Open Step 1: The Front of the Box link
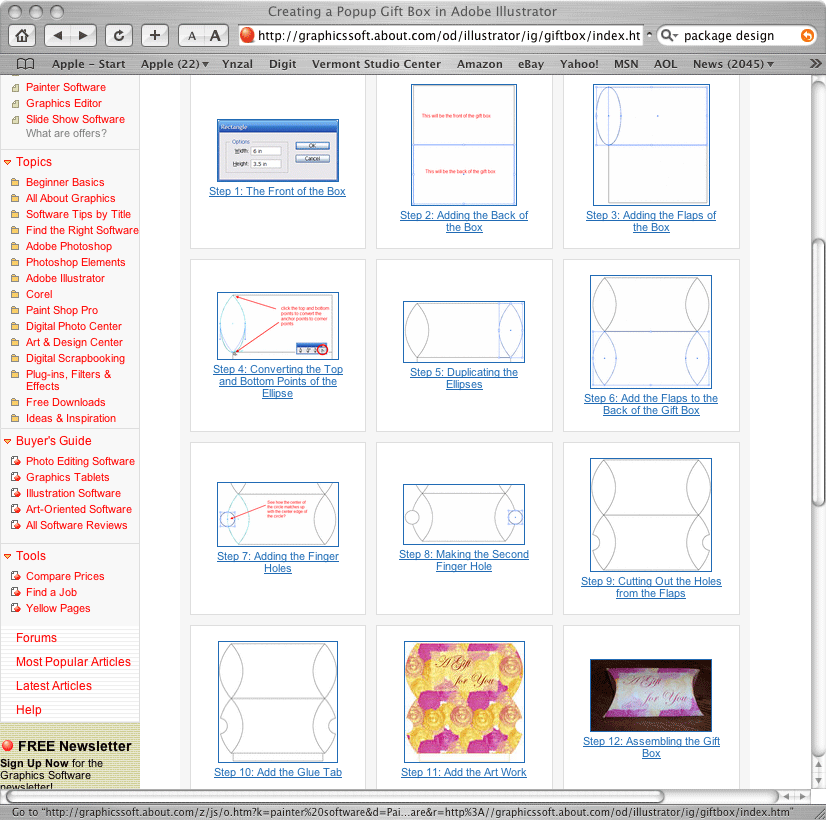 [x=277, y=192]
